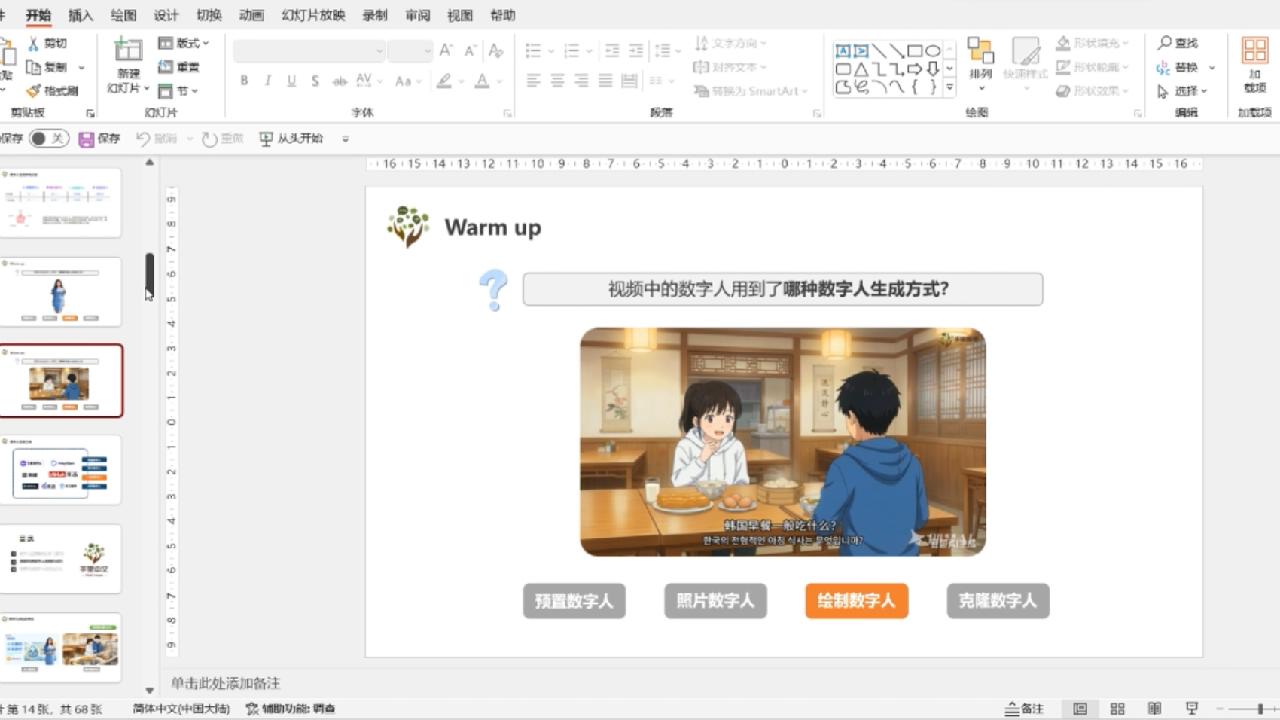This screenshot has width=1280, height=720.
Task: Click the Undo arrow icon
Action: [x=143, y=139]
